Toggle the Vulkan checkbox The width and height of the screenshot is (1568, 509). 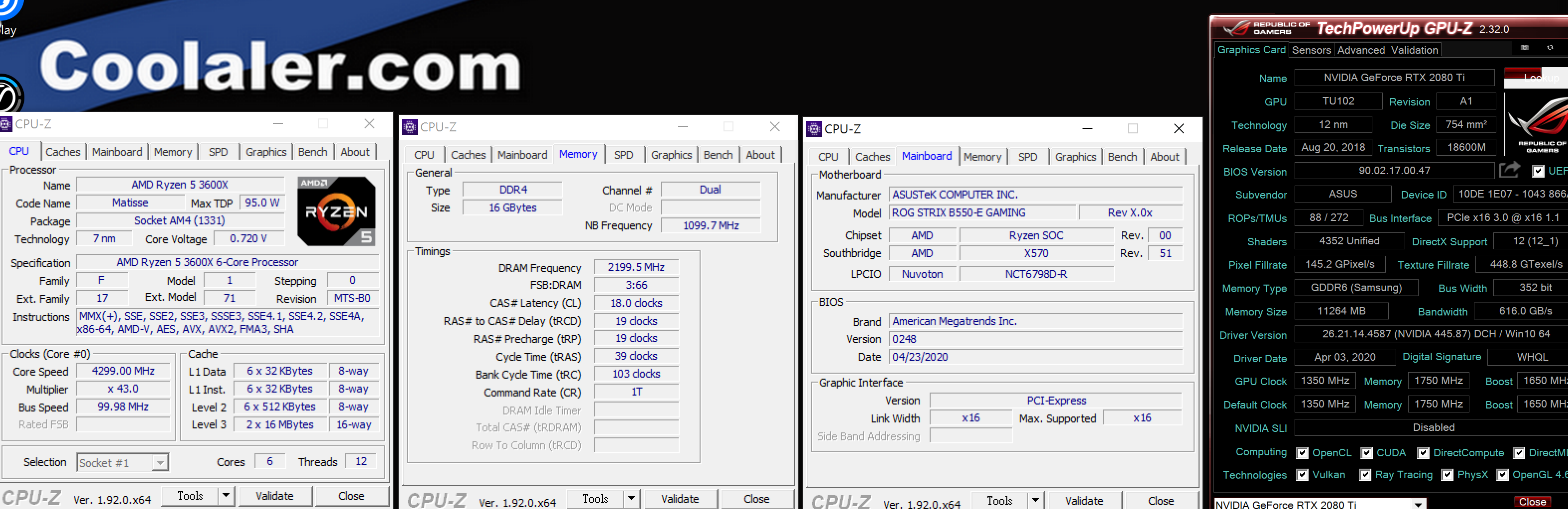1302,475
